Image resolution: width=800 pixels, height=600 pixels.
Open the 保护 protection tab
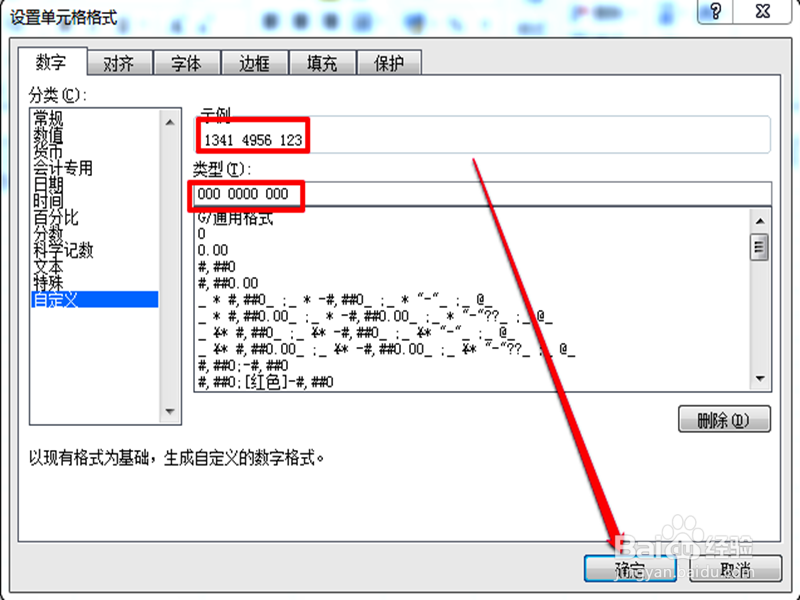(x=388, y=61)
